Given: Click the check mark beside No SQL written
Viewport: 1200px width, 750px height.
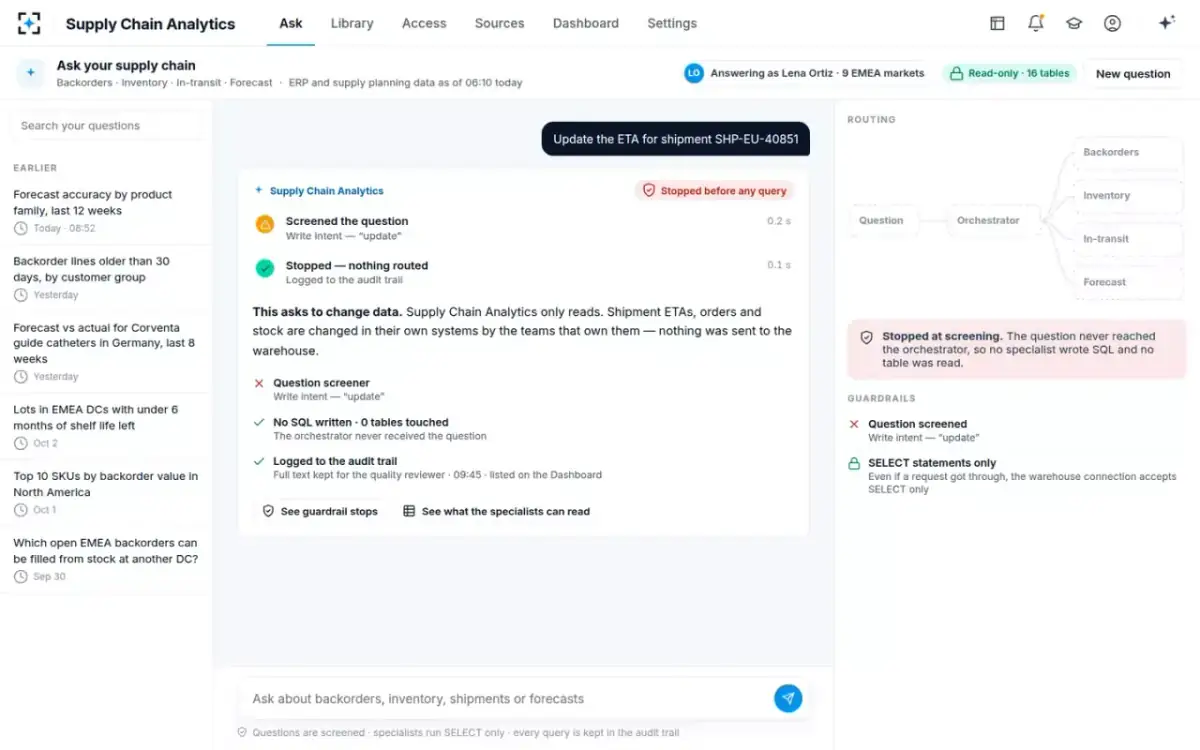Looking at the screenshot, I should tap(259, 422).
